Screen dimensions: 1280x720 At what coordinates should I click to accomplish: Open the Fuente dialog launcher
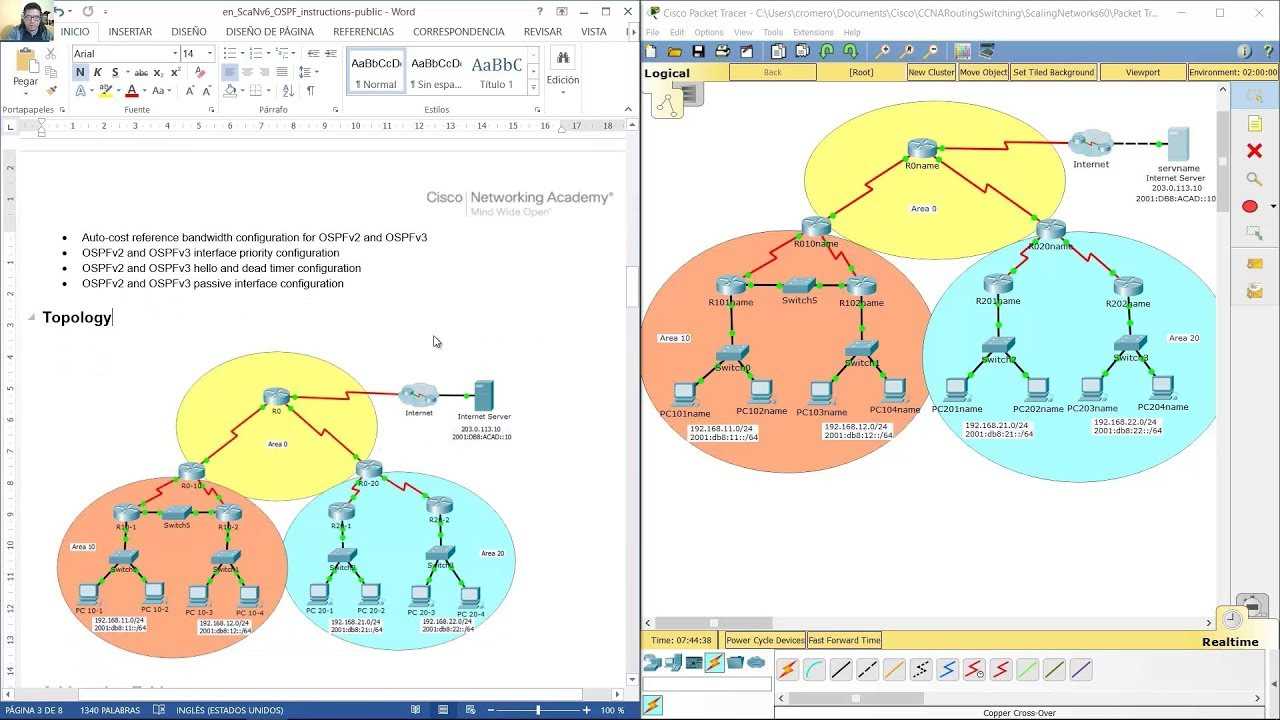pyautogui.click(x=210, y=109)
